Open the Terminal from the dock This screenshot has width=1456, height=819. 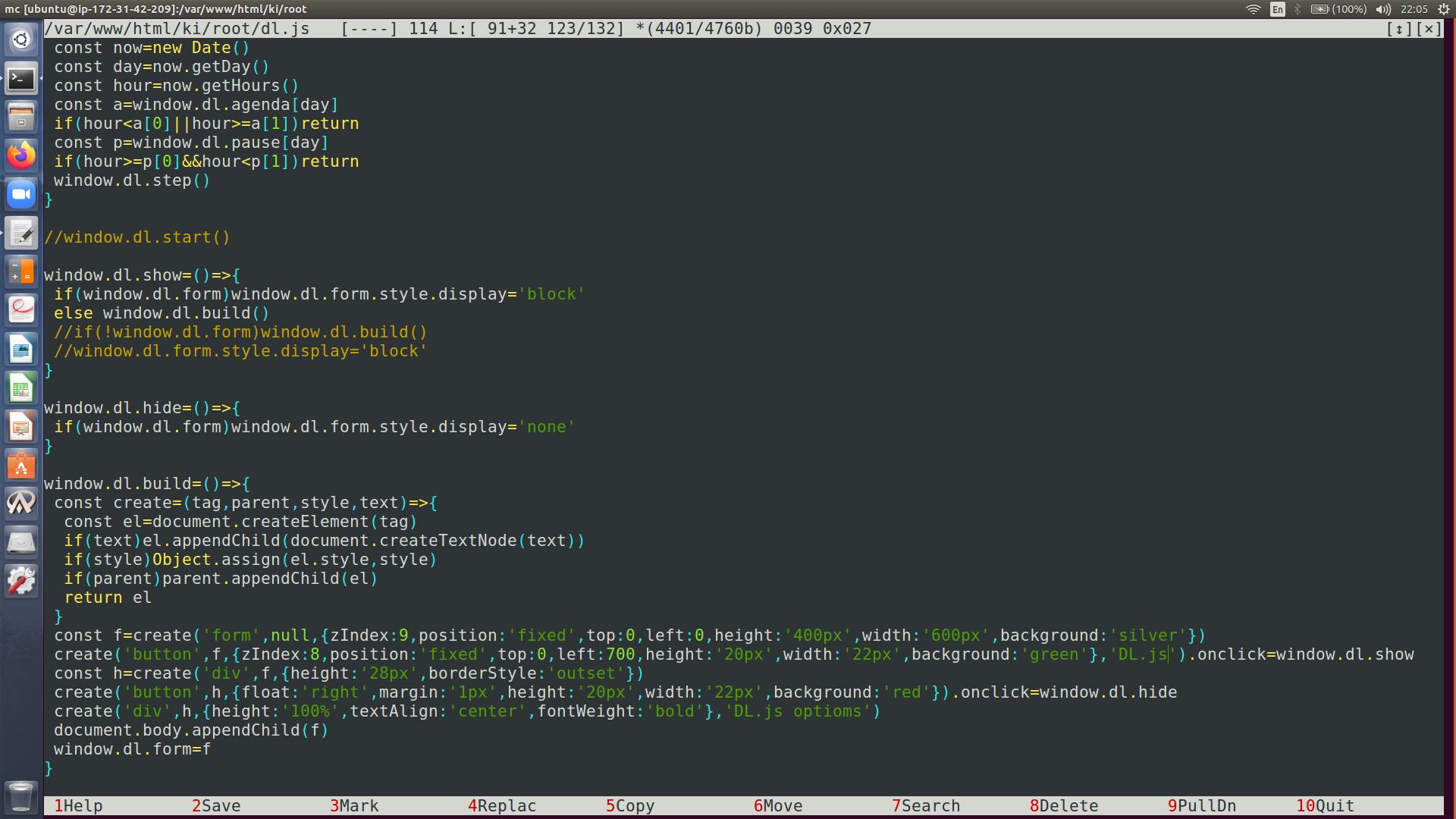point(21,79)
